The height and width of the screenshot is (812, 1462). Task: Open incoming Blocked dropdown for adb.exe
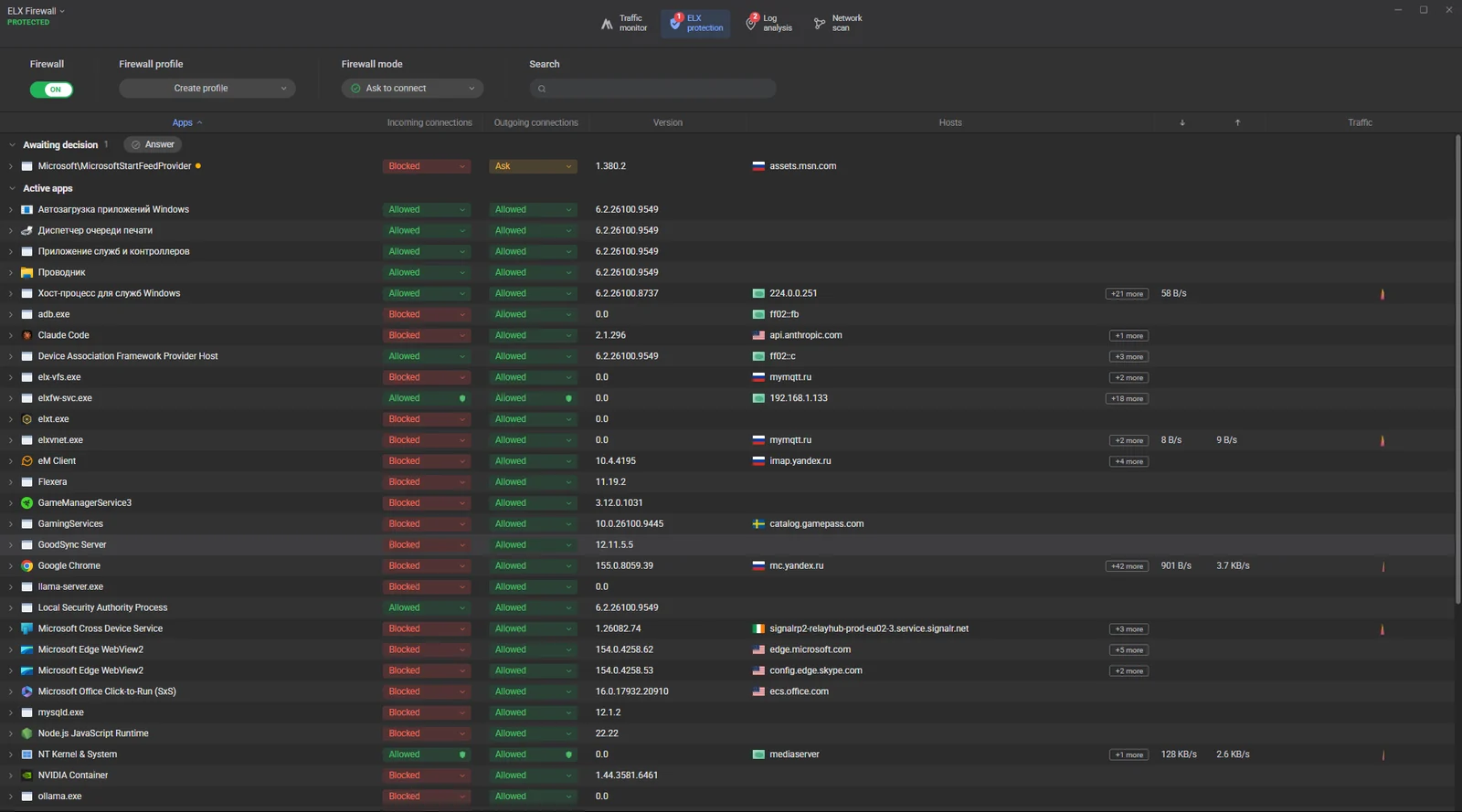427,314
